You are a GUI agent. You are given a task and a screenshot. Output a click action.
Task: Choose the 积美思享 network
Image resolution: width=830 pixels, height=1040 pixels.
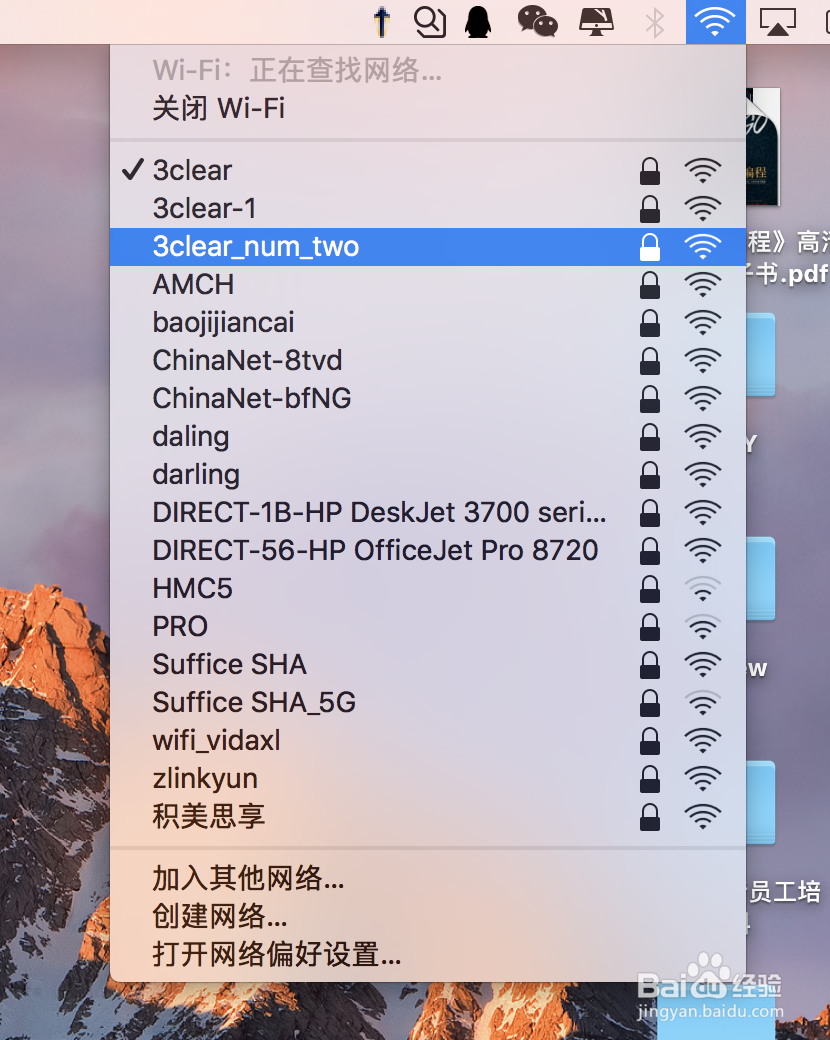[428, 816]
